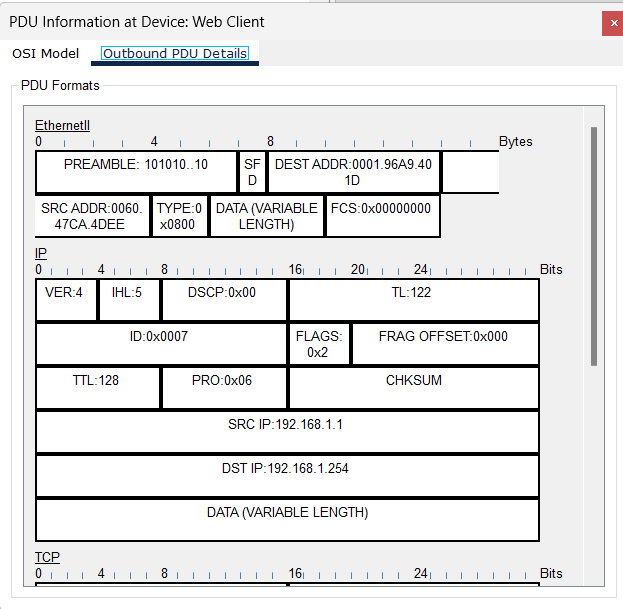This screenshot has width=623, height=609.
Task: Click the FRAG OFFSET:0x000 field
Action: click(445, 344)
